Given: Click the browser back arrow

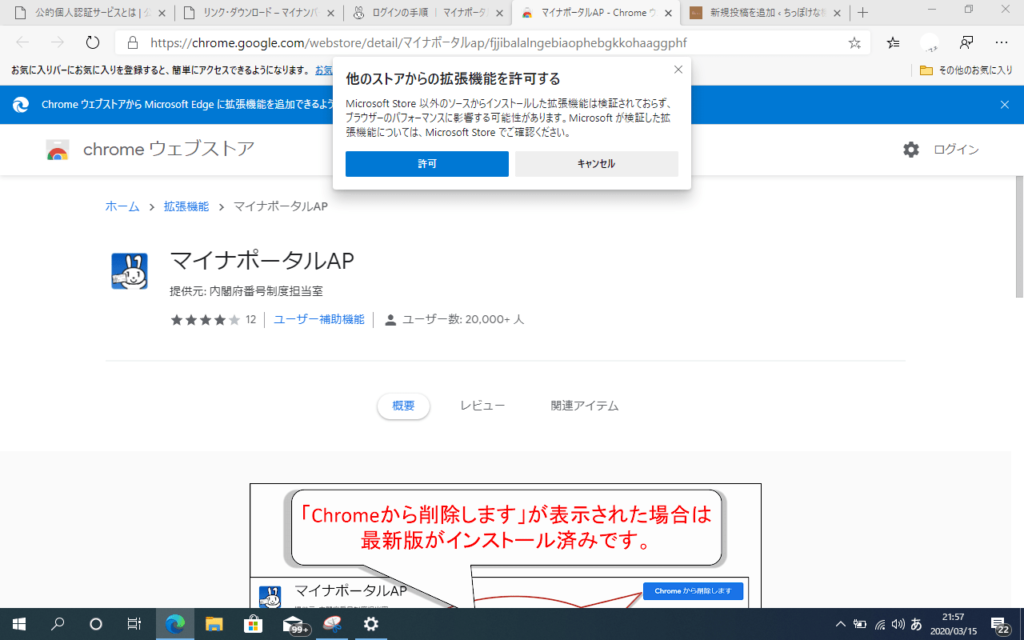Looking at the screenshot, I should (x=23, y=43).
